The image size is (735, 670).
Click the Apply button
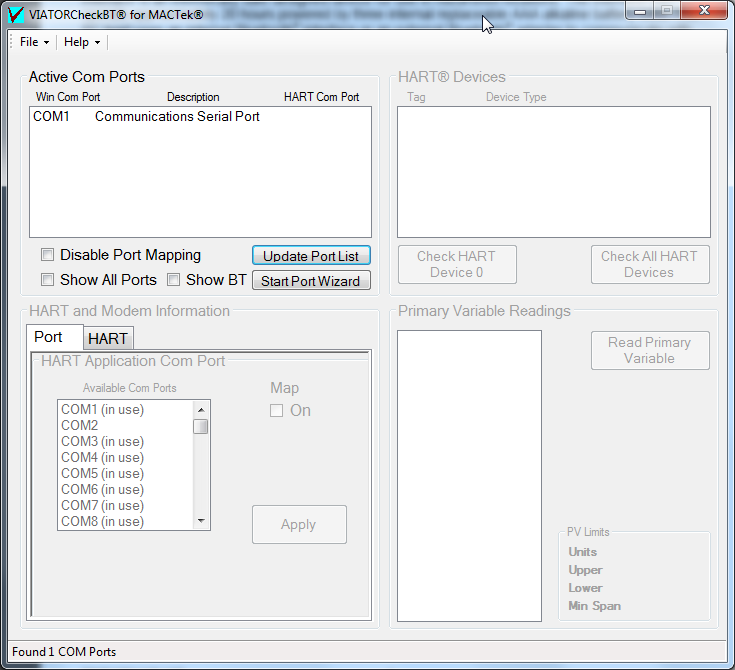pos(299,524)
